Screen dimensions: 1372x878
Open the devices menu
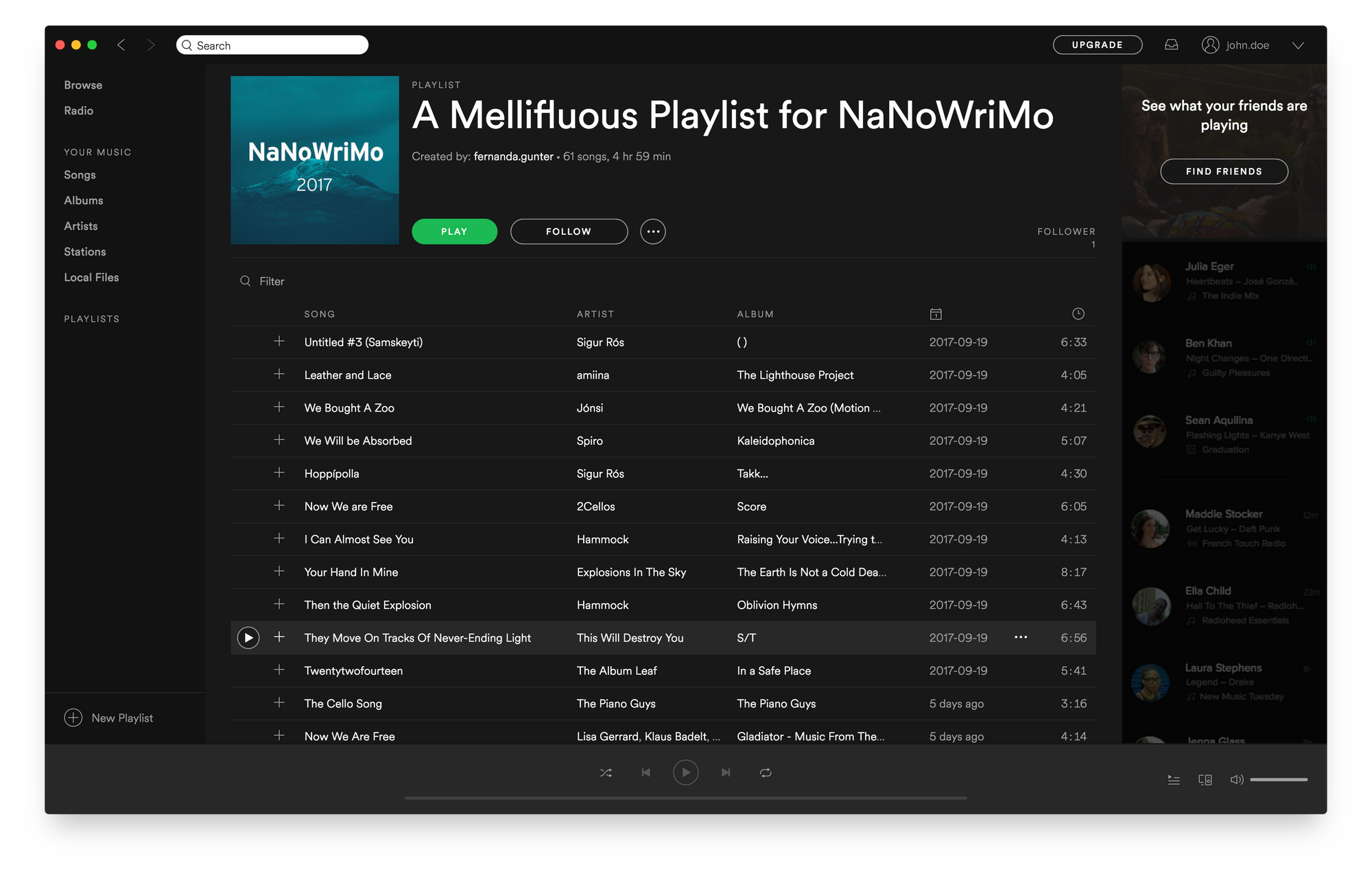(x=1205, y=779)
